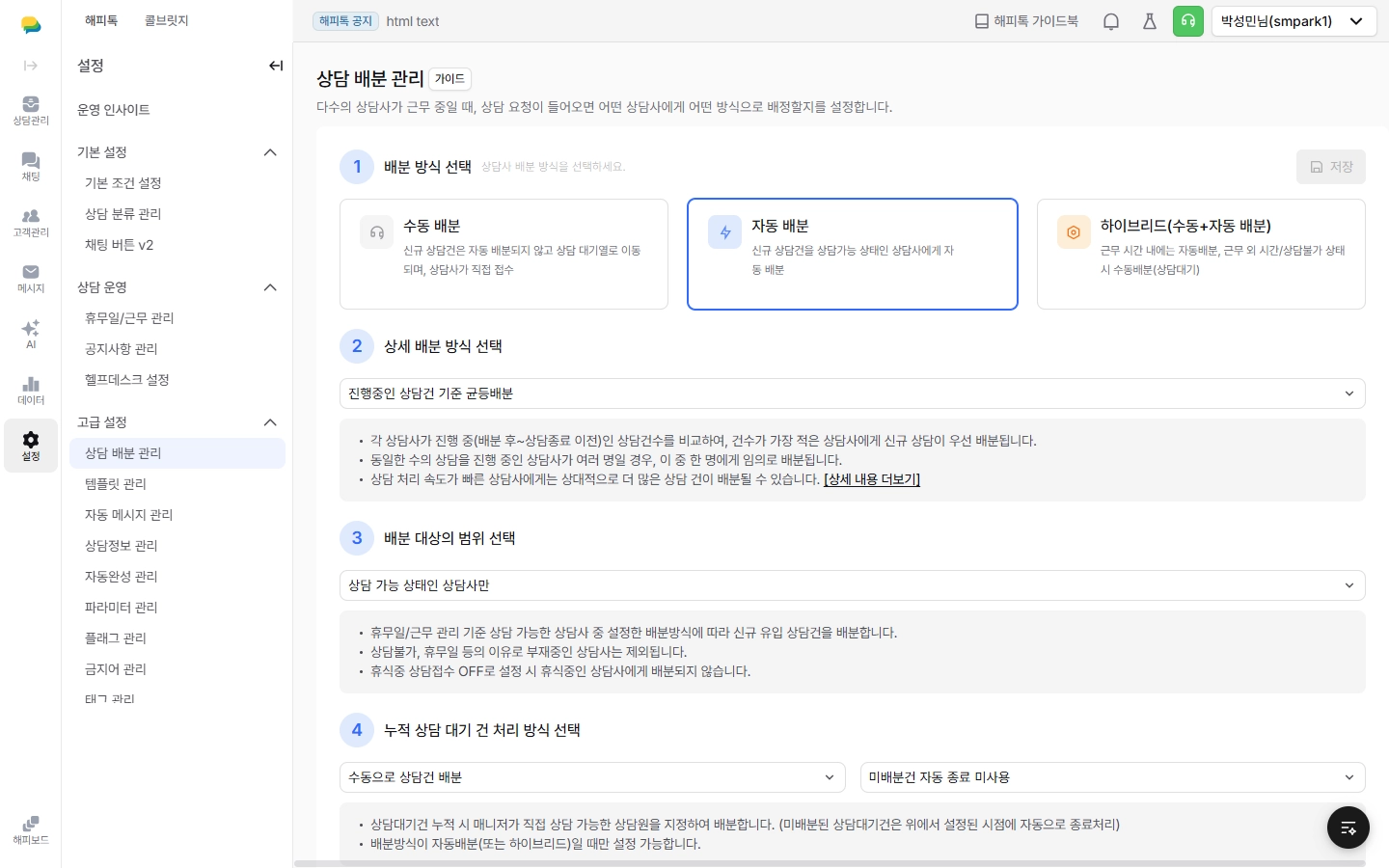Open 플래그 관리 menu item
Viewport: 1389px width, 868px height.
pos(177,638)
